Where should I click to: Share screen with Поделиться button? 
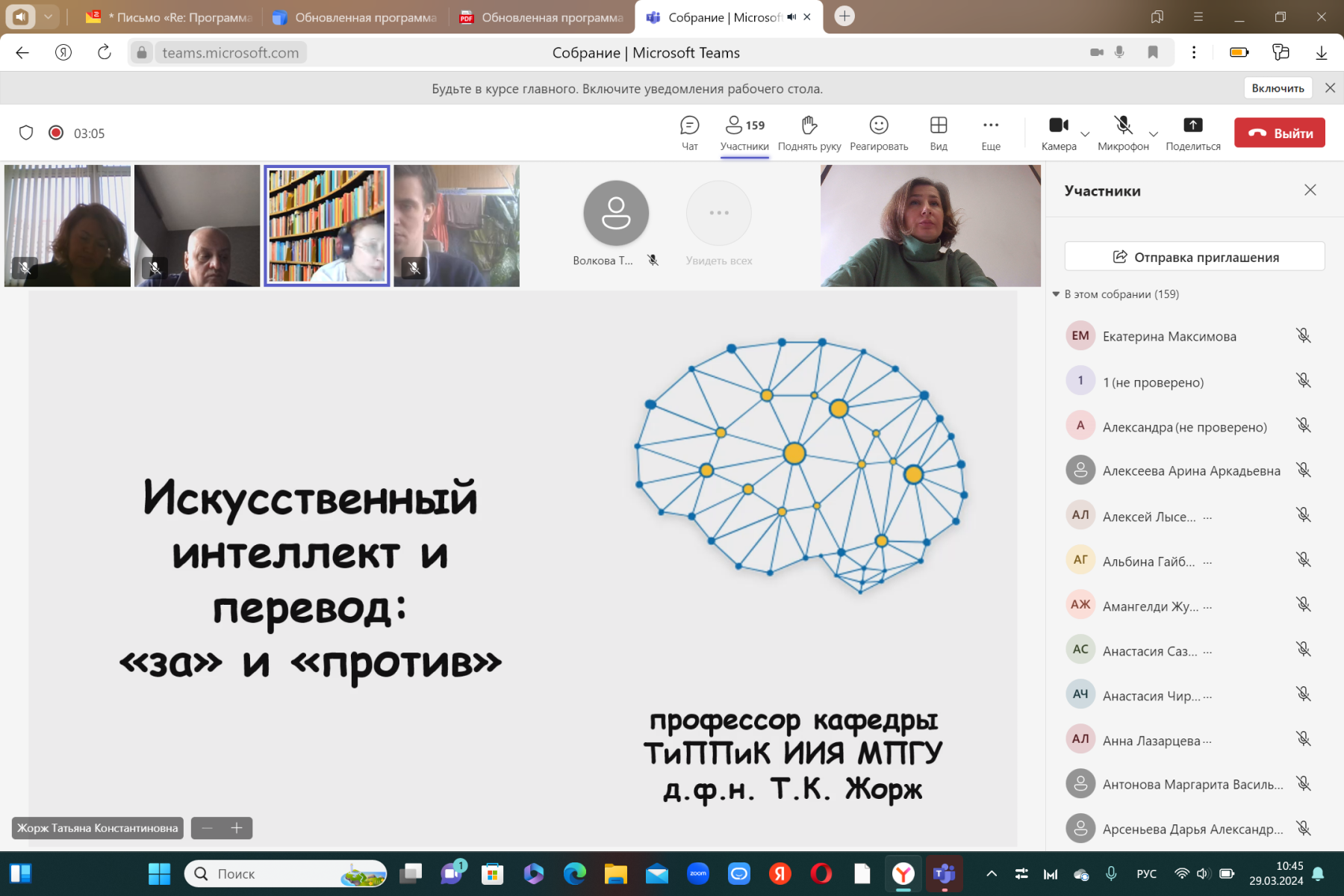click(x=1193, y=133)
